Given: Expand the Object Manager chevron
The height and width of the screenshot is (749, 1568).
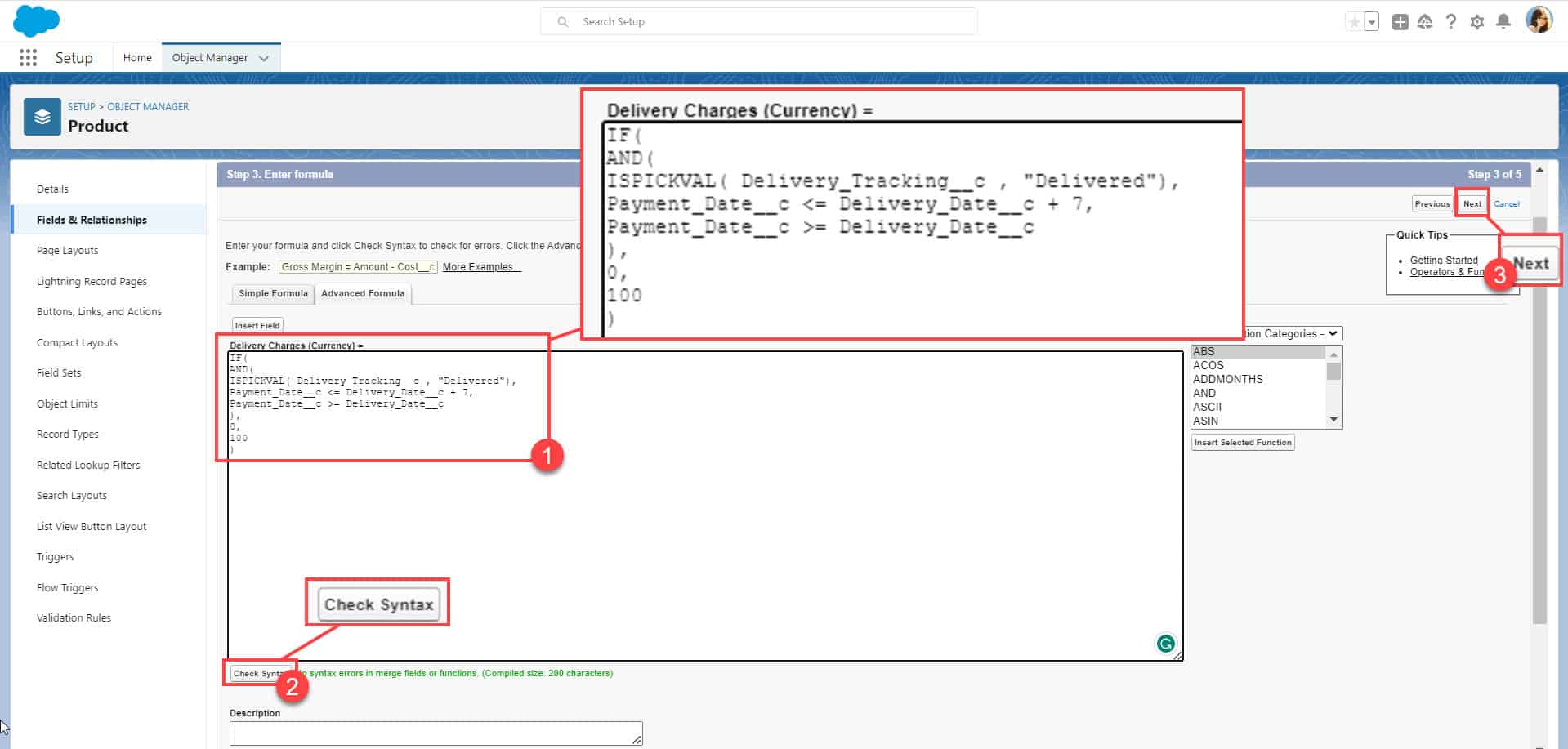Looking at the screenshot, I should click(x=263, y=58).
